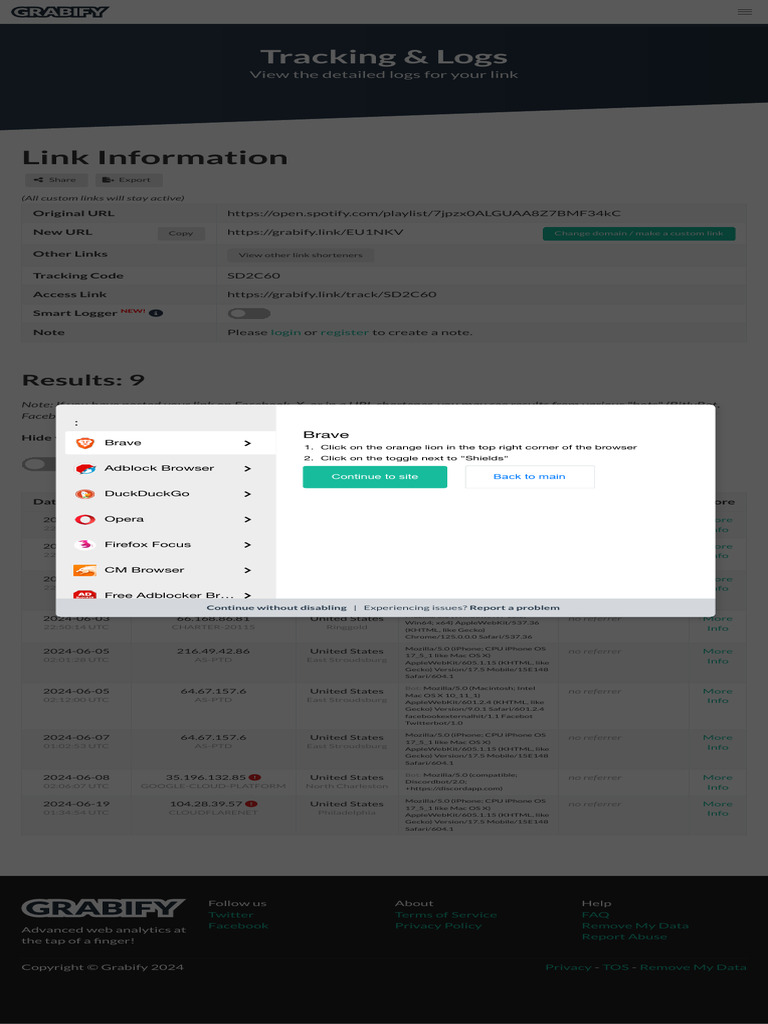
Task: Click the IP address 104.28.39.57
Action: coord(206,804)
